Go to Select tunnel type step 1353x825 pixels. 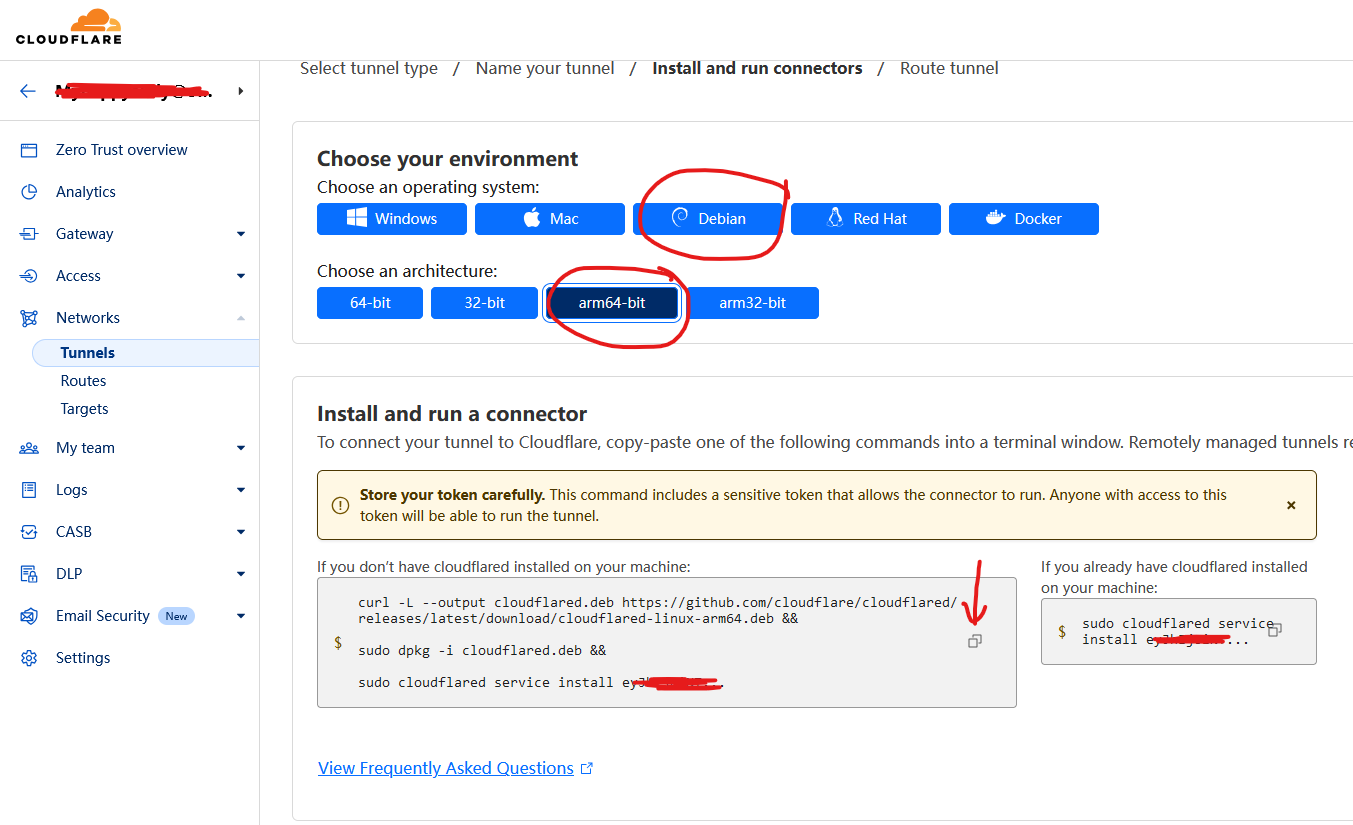369,68
